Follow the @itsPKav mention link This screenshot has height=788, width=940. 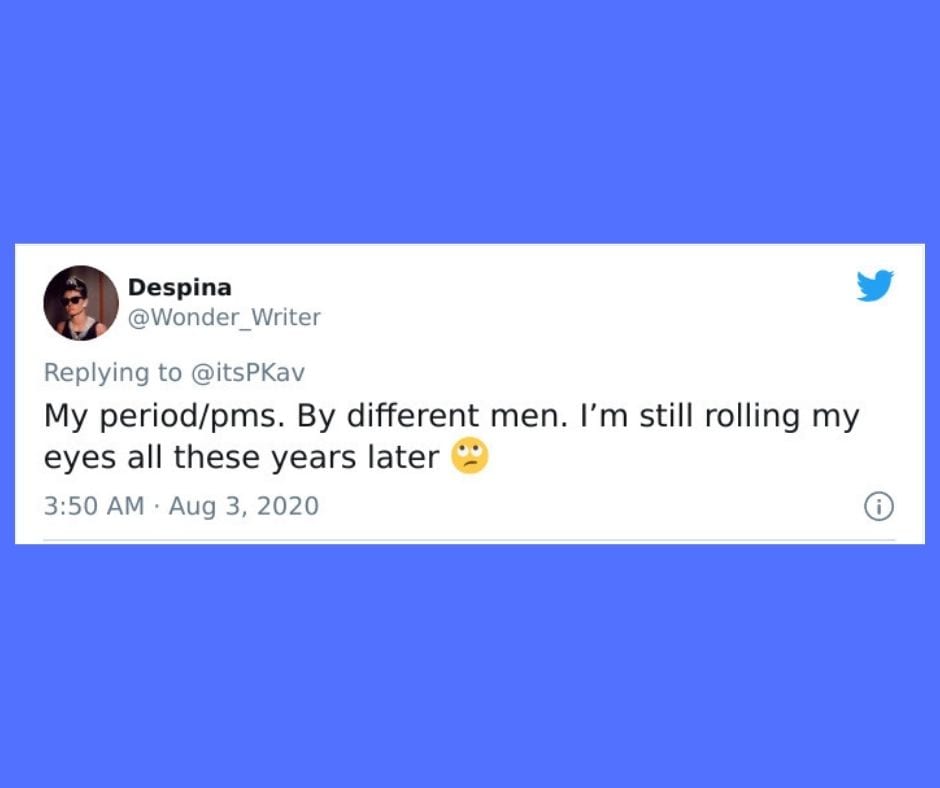(248, 372)
